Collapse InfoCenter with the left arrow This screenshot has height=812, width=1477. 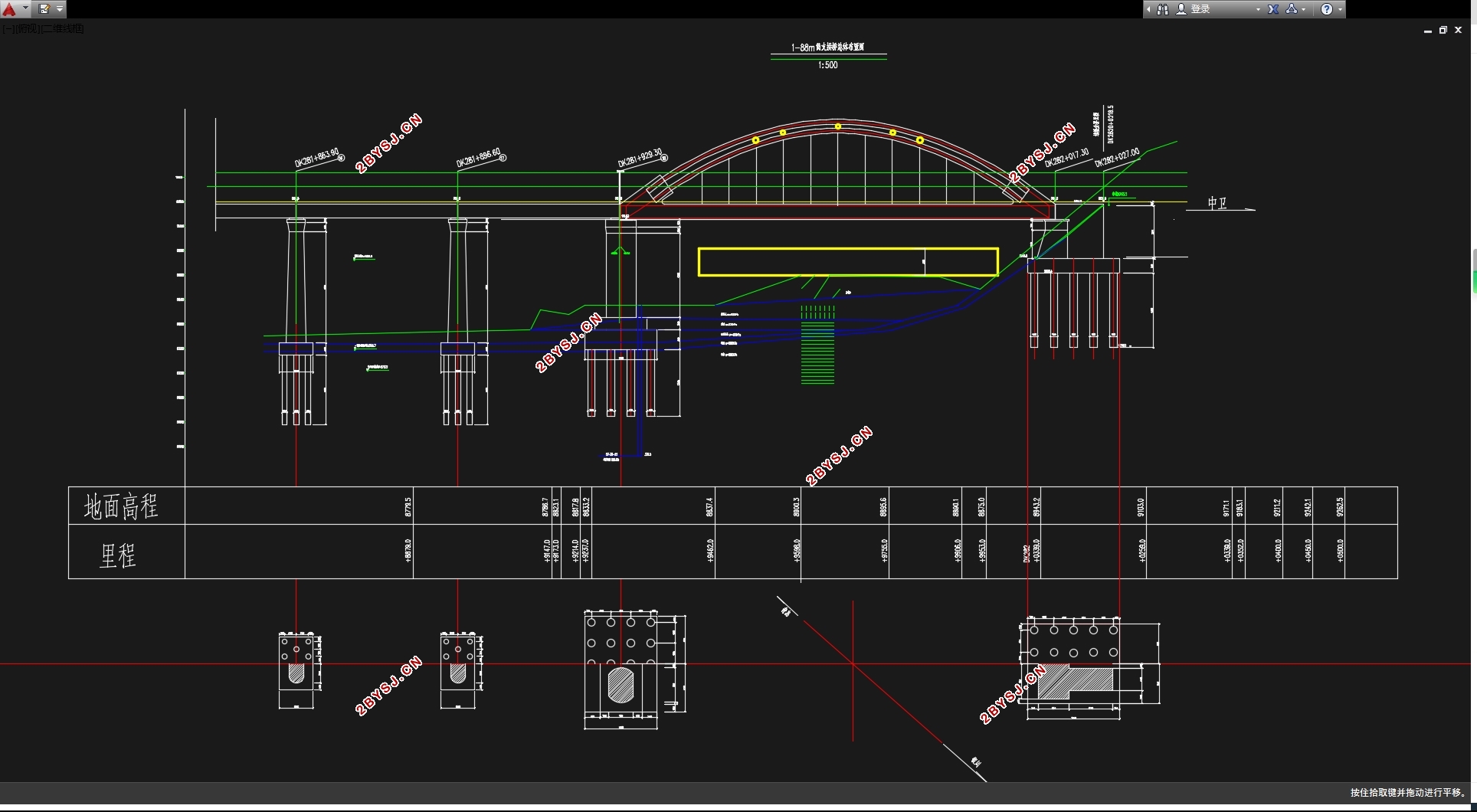click(x=1148, y=9)
